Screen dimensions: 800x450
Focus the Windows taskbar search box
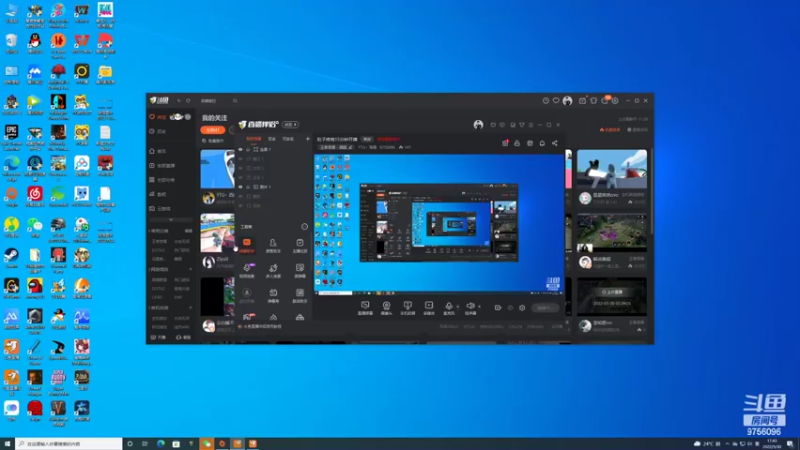pos(69,444)
